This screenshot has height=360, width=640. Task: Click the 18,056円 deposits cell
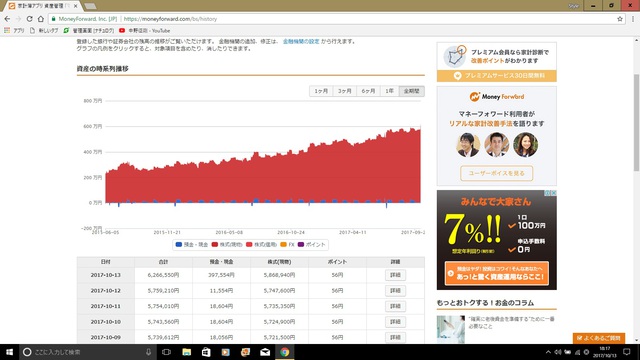[221, 337]
